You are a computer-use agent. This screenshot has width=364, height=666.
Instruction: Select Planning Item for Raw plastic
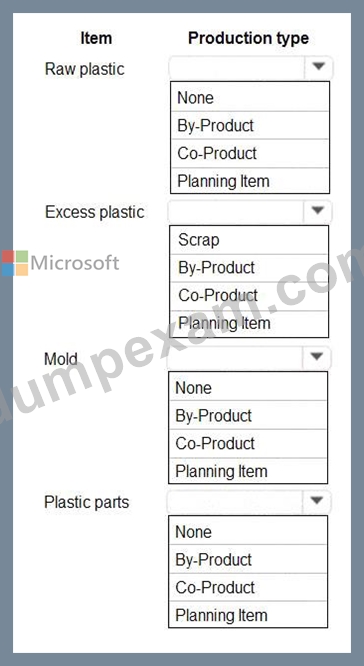[250, 181]
